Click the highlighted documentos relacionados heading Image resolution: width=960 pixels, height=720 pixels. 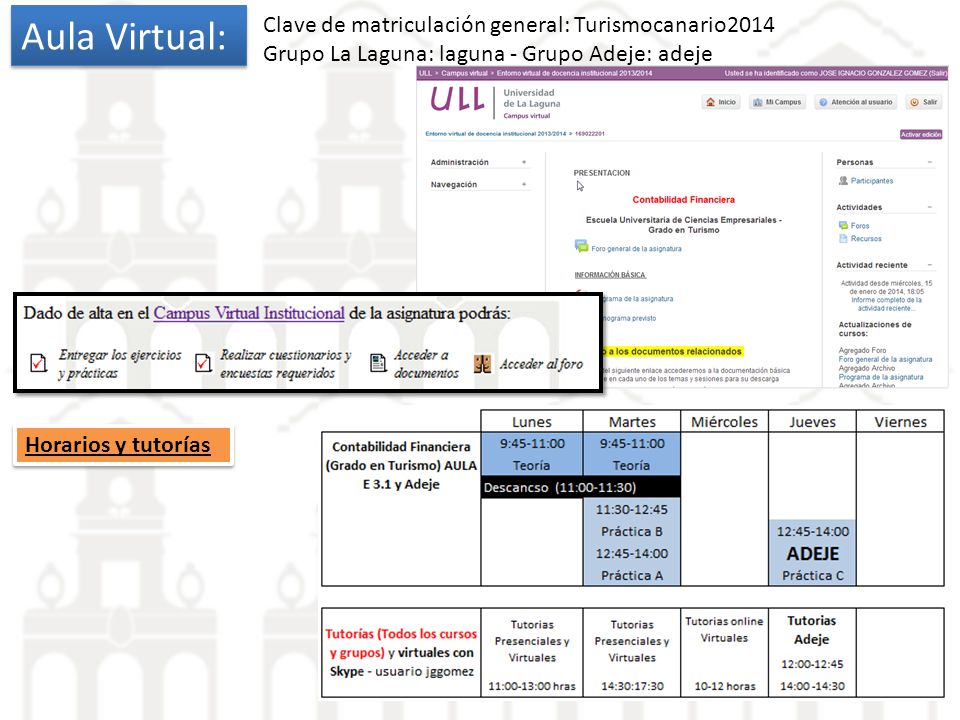(x=672, y=351)
